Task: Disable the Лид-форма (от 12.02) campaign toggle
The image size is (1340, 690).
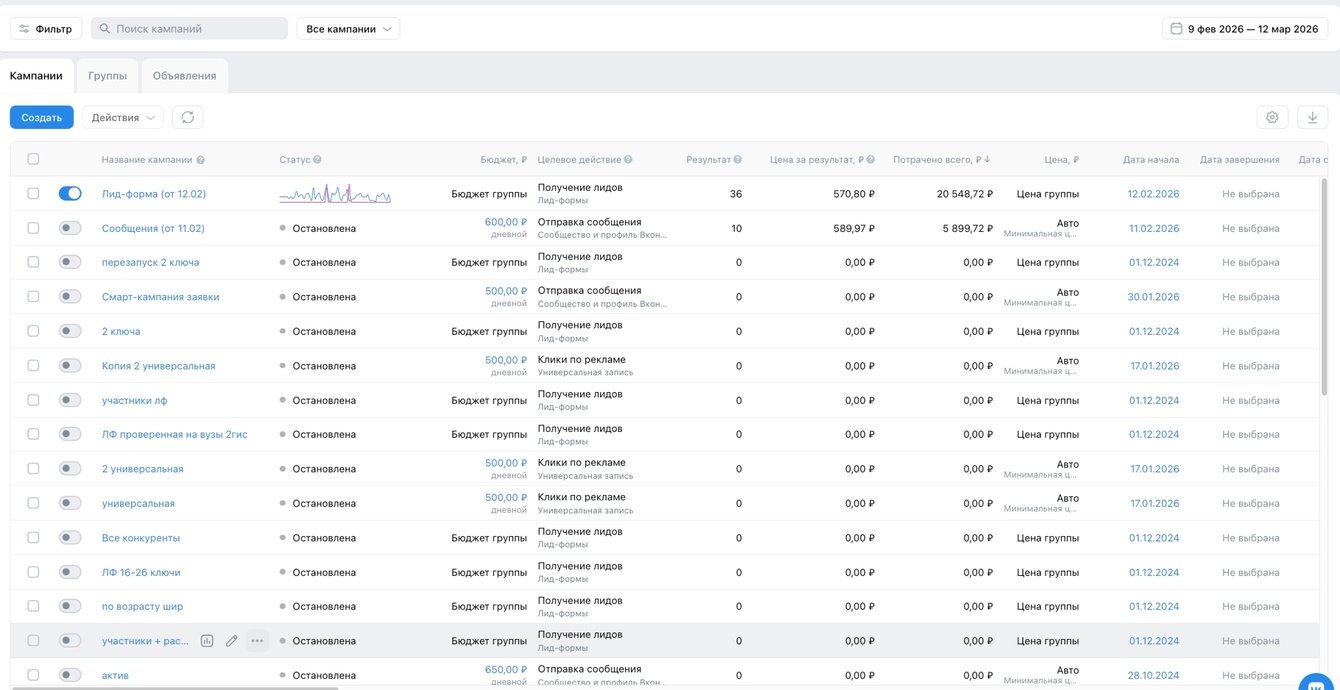Action: click(x=70, y=194)
